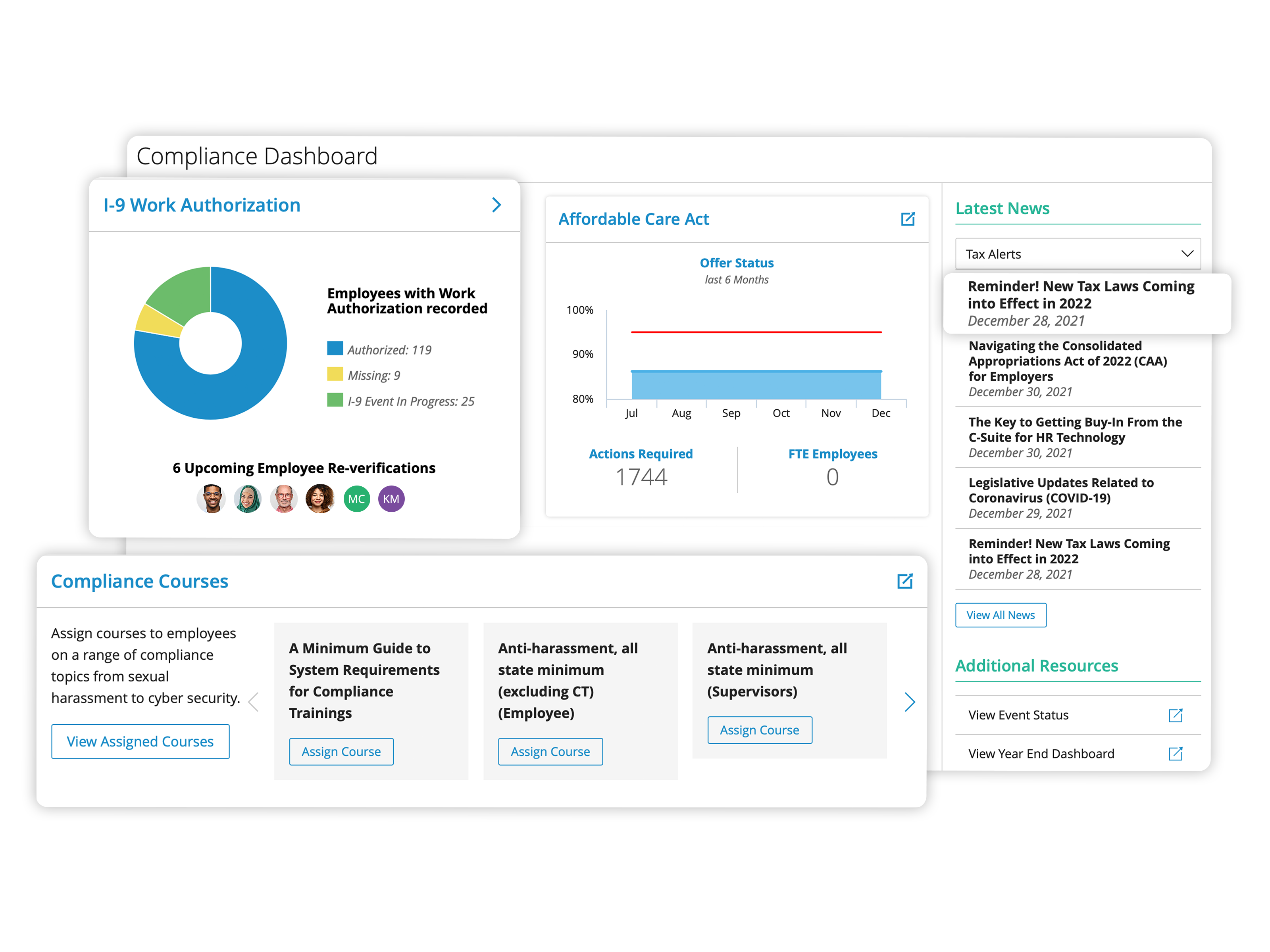This screenshot has height=952, width=1270.
Task: Select the woman in green hijab avatar
Action: 248,499
